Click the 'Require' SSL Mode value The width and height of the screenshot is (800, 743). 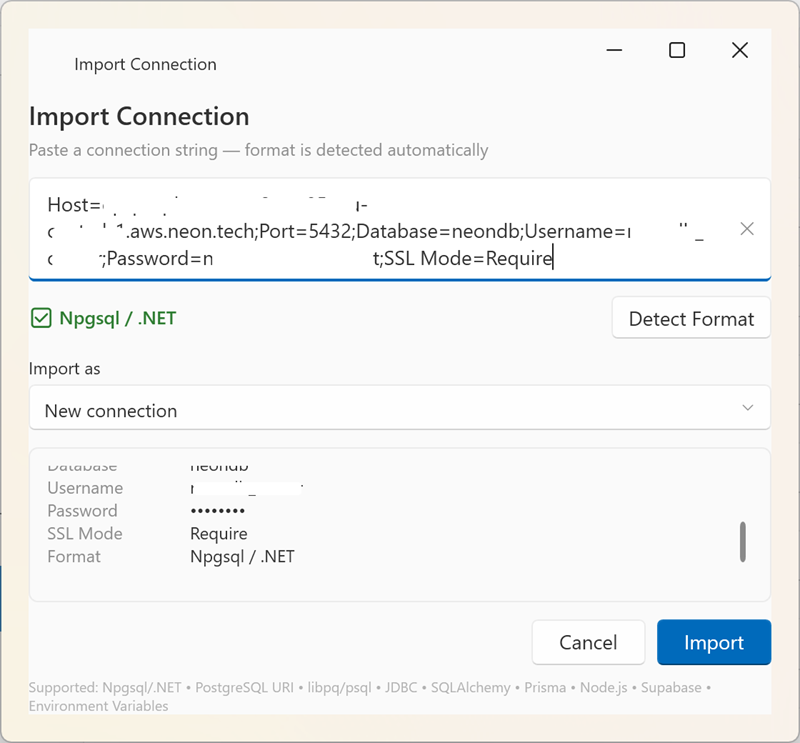pos(218,533)
